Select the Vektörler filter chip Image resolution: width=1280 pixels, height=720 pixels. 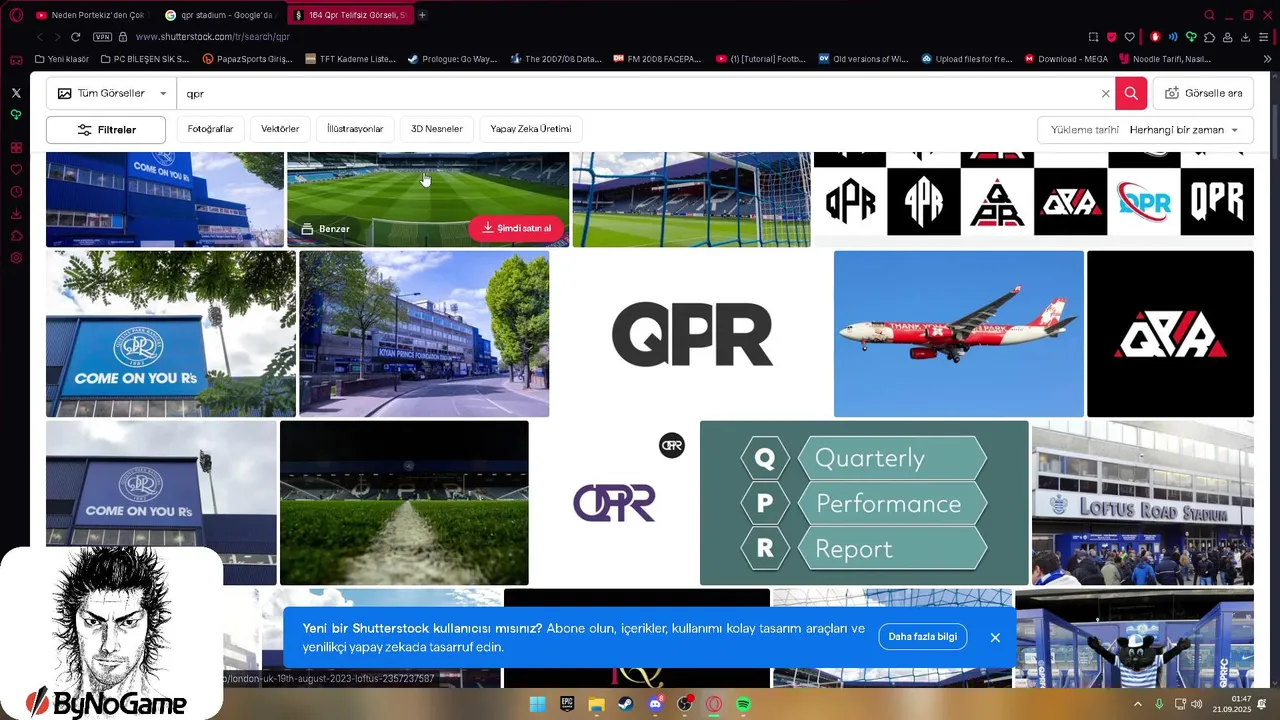pos(280,129)
